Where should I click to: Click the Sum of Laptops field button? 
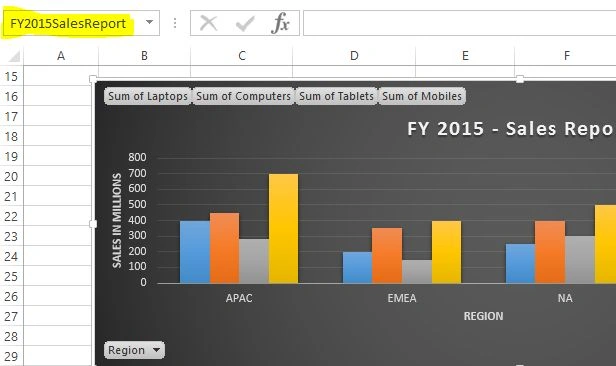[x=148, y=96]
